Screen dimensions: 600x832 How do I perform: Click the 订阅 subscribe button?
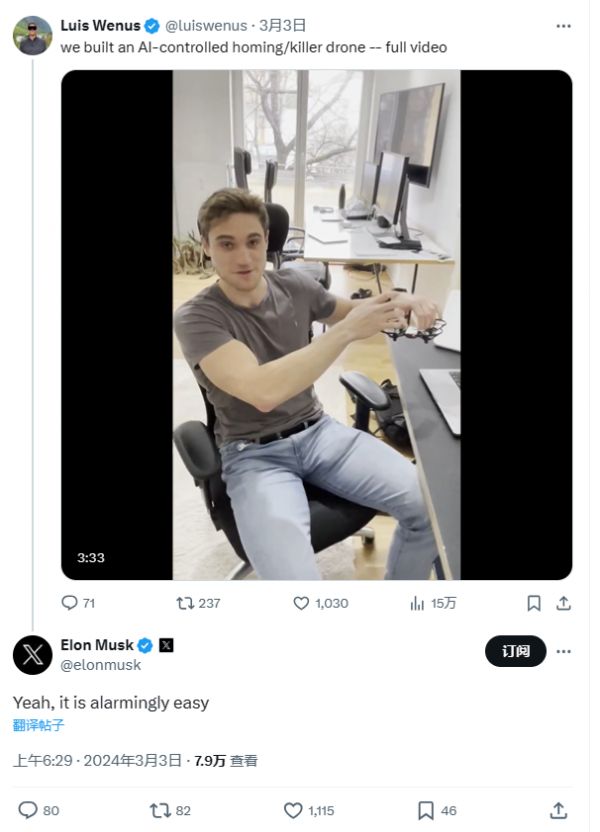516,651
